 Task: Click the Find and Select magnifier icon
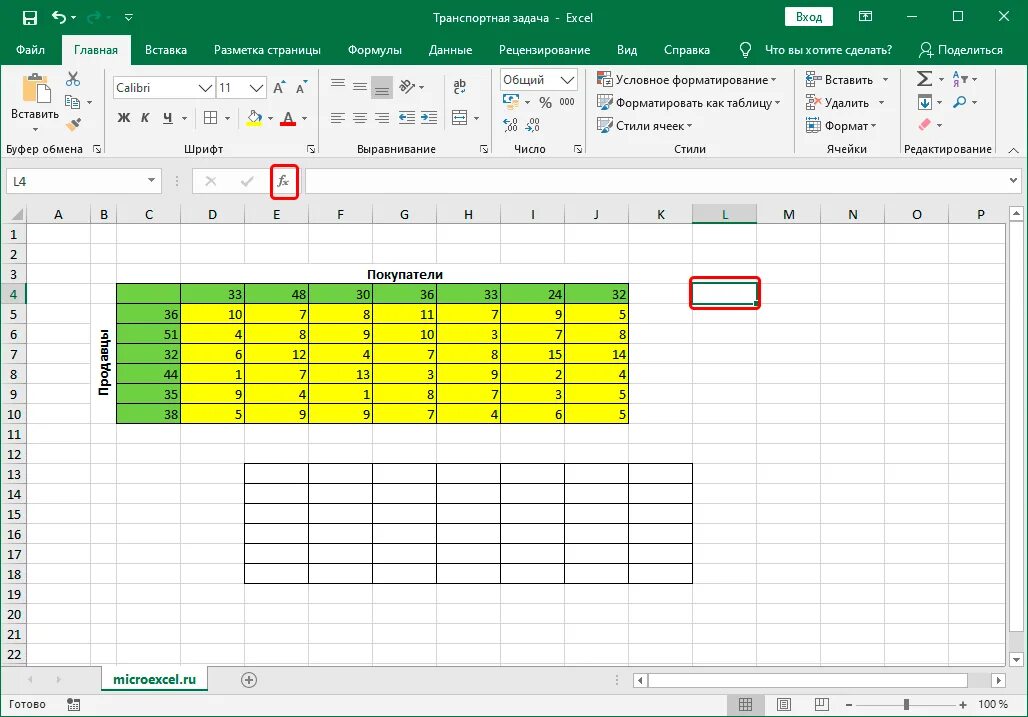click(960, 102)
